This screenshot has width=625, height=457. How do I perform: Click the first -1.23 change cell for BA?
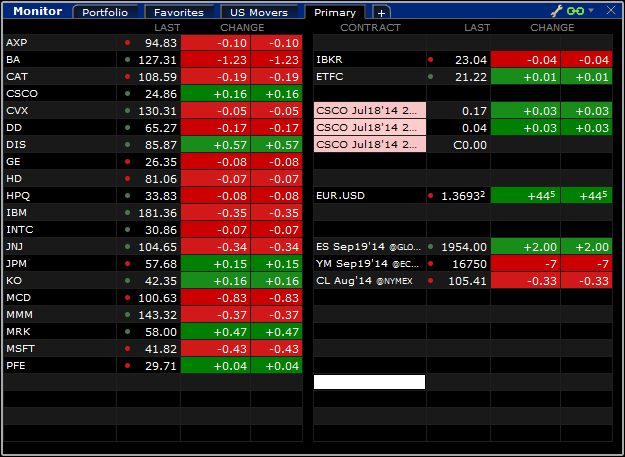(216, 60)
